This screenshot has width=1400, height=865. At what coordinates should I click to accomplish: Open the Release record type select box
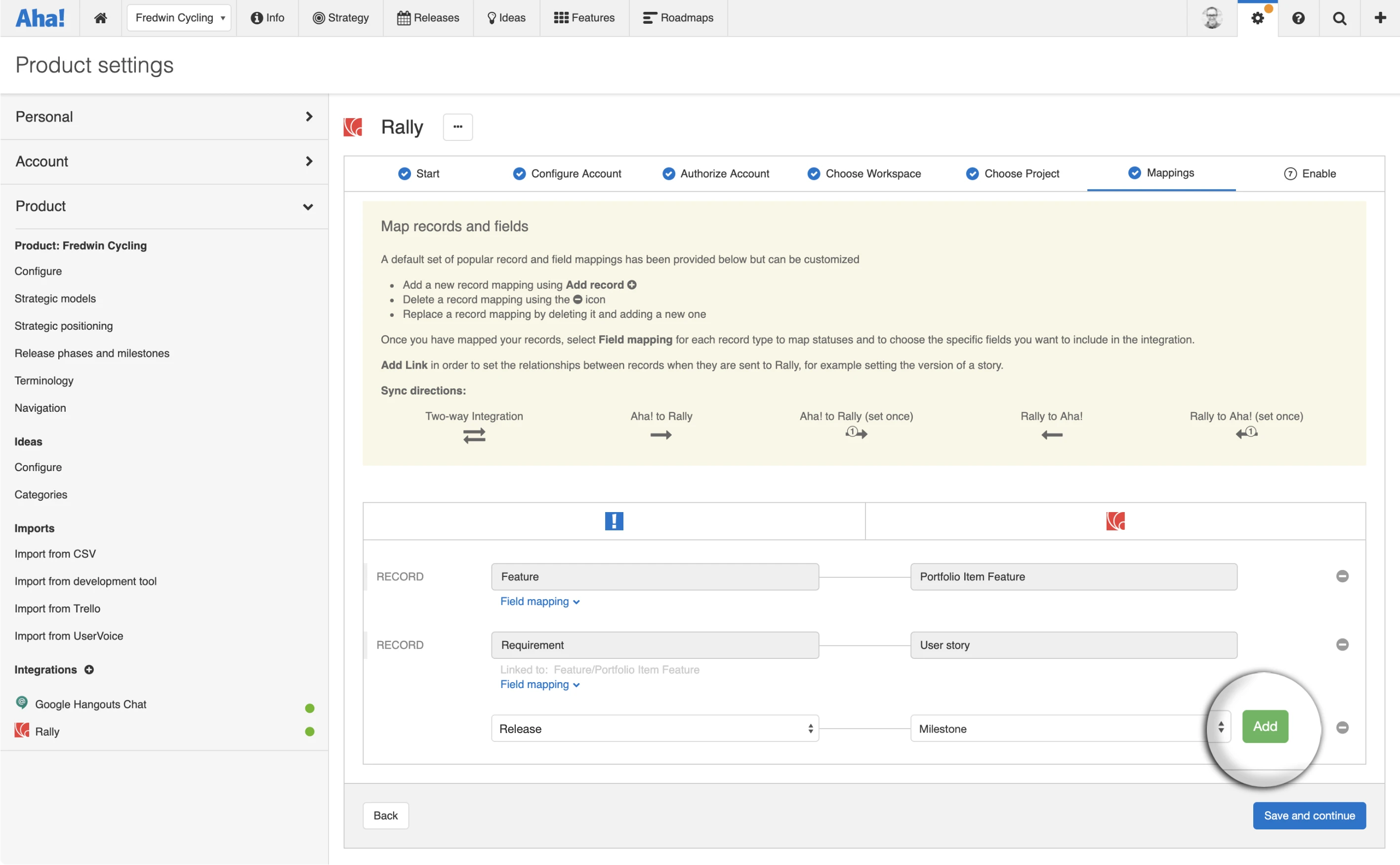[x=655, y=728]
